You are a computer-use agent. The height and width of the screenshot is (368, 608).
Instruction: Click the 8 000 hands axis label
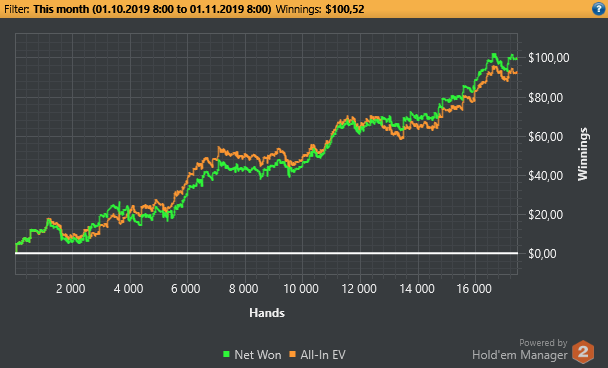click(244, 289)
